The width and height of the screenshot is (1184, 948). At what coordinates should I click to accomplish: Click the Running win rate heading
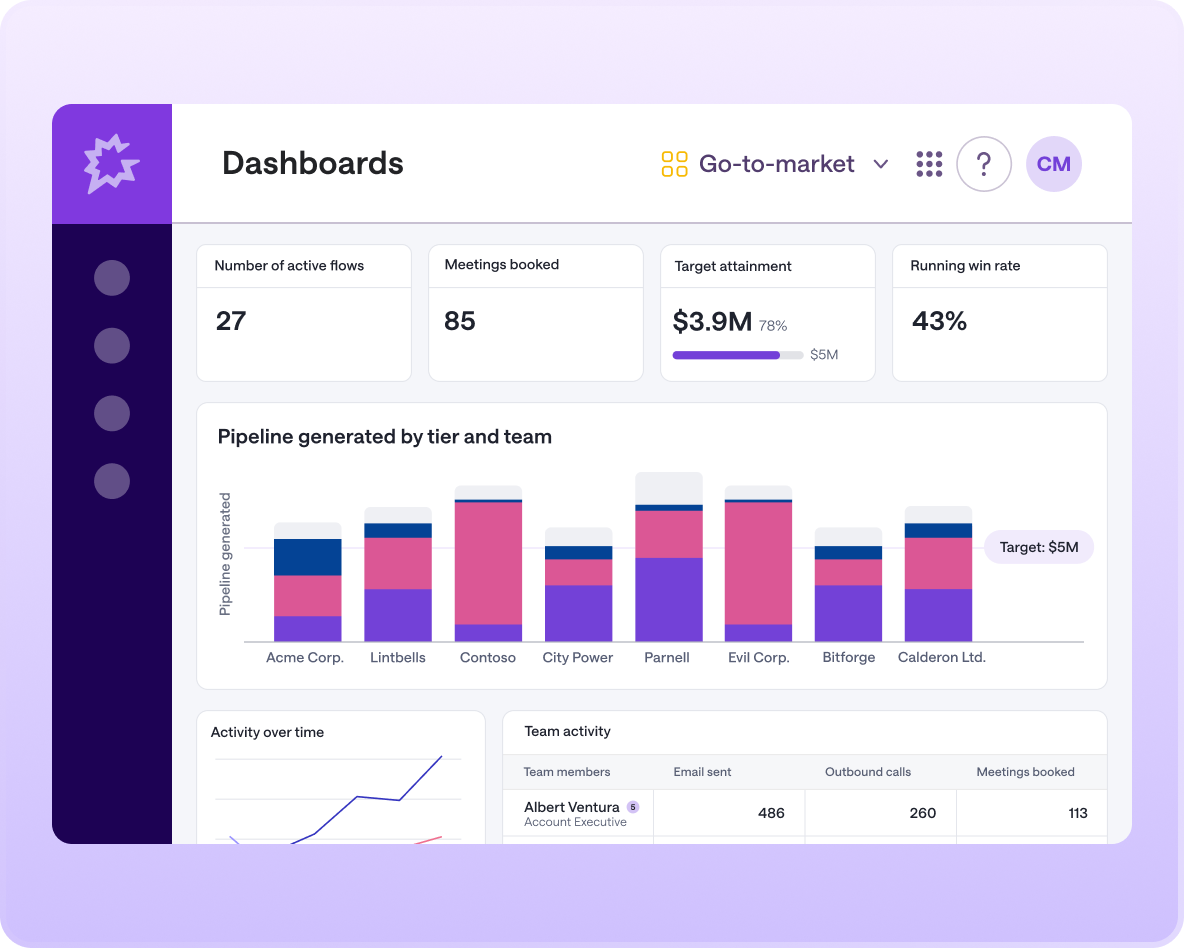pyautogui.click(x=965, y=266)
